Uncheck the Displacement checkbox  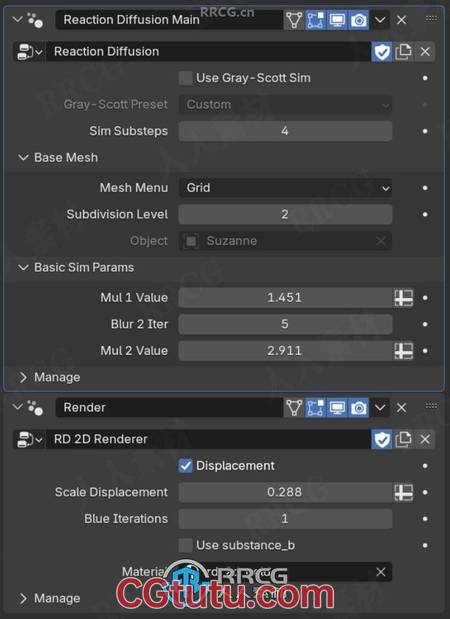186,466
